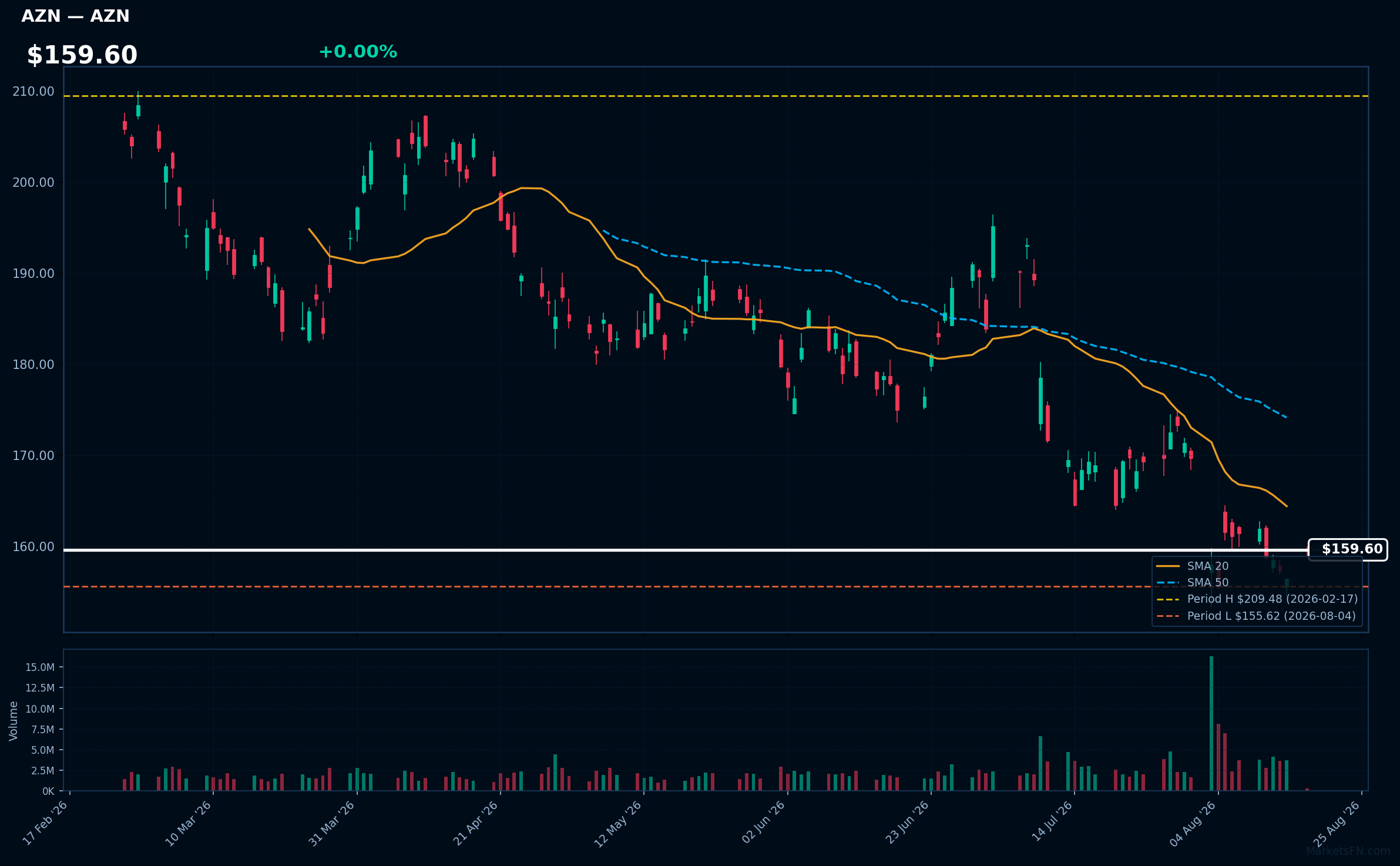This screenshot has width=1400, height=866.
Task: Click the orange SMA 20 legend line sample
Action: [x=1168, y=566]
